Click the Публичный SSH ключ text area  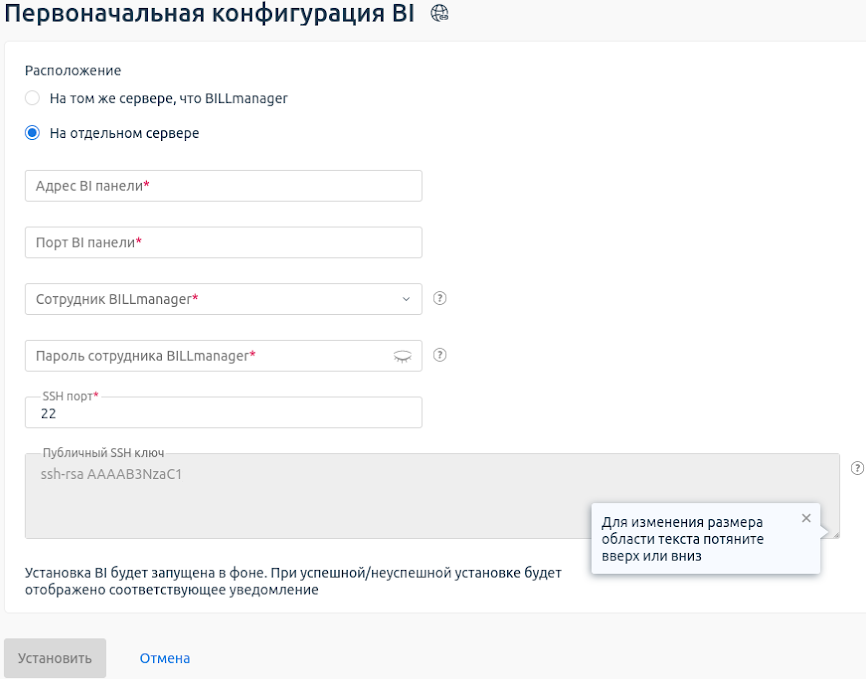tap(300, 495)
